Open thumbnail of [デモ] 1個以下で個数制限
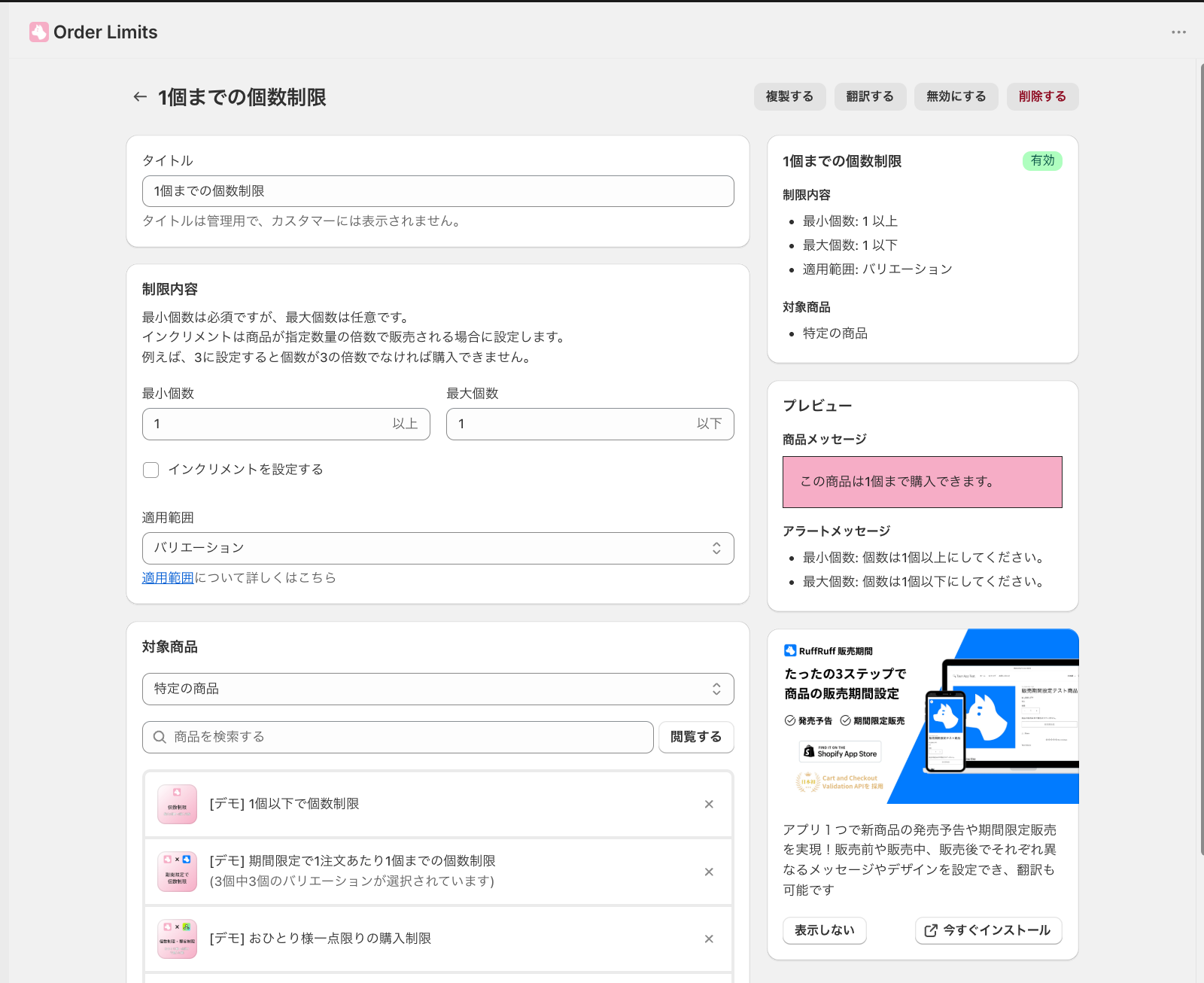The image size is (1204, 983). tap(177, 804)
